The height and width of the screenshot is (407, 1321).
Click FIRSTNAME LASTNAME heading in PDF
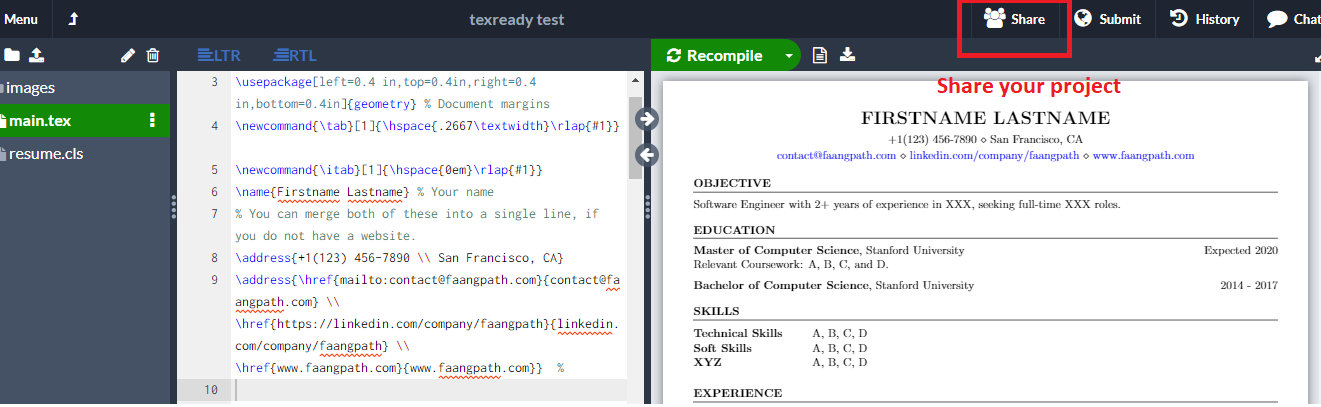click(985, 118)
